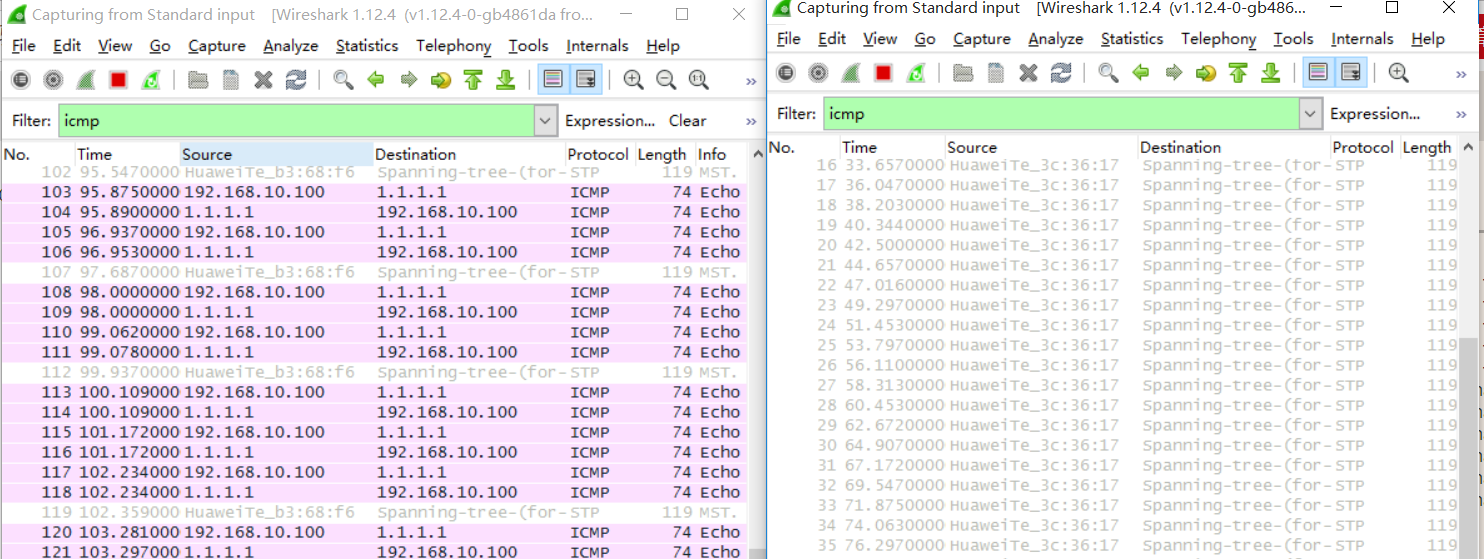1484x559 pixels.
Task: Zoom in packet text in right window
Action: [x=1398, y=72]
